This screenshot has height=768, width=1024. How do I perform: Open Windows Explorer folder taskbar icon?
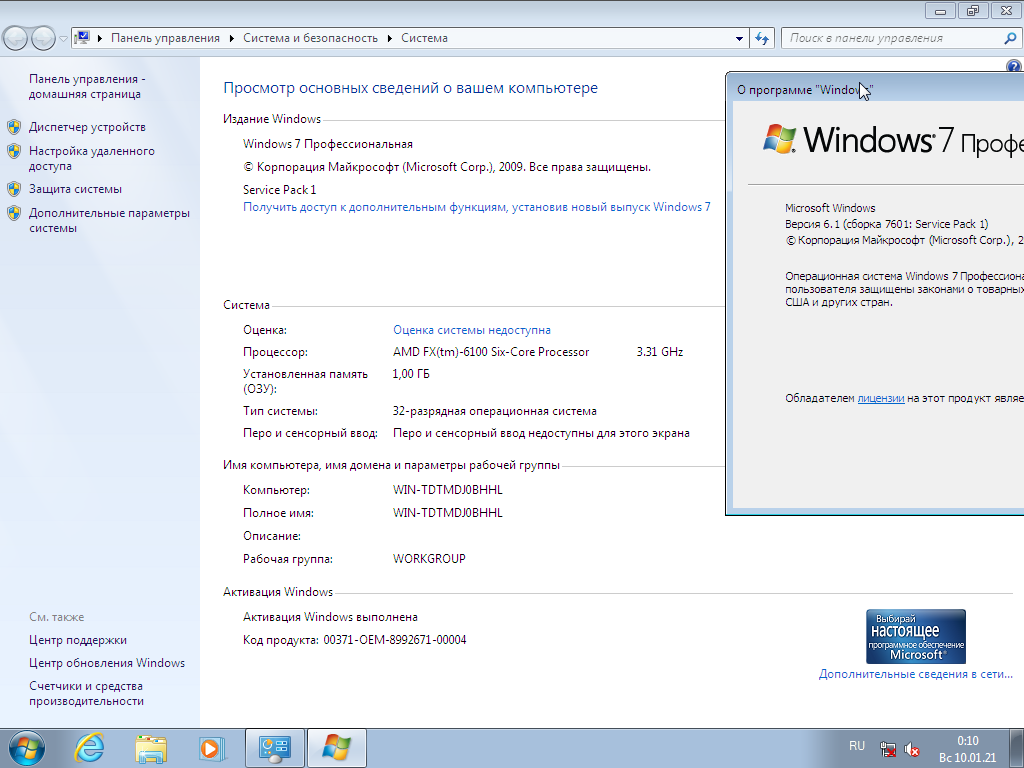point(151,748)
